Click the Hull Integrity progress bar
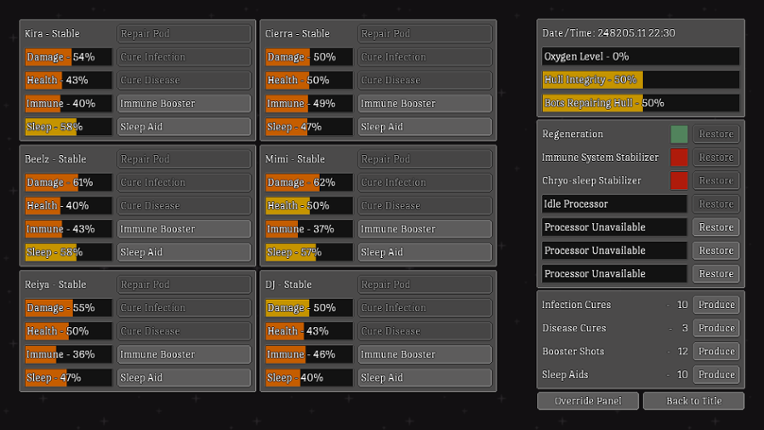764x430 pixels. [641, 80]
